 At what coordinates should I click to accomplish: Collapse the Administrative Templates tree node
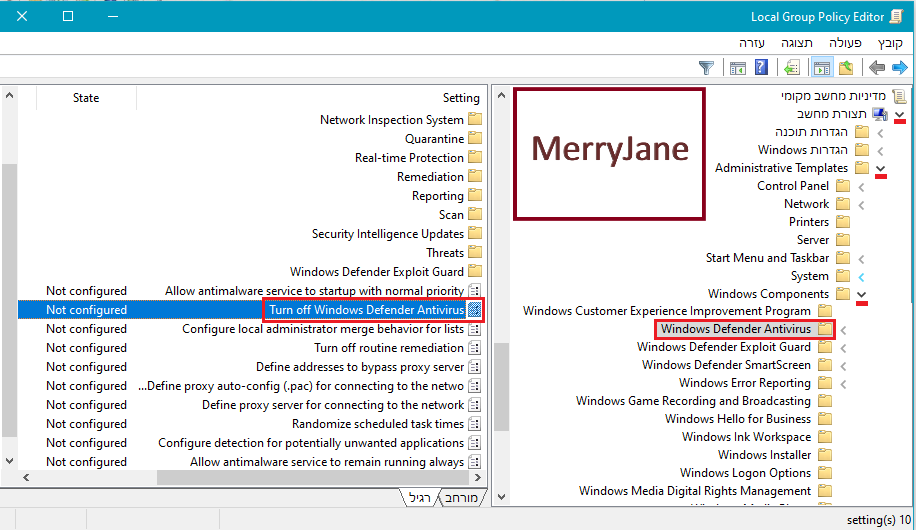pos(880,168)
